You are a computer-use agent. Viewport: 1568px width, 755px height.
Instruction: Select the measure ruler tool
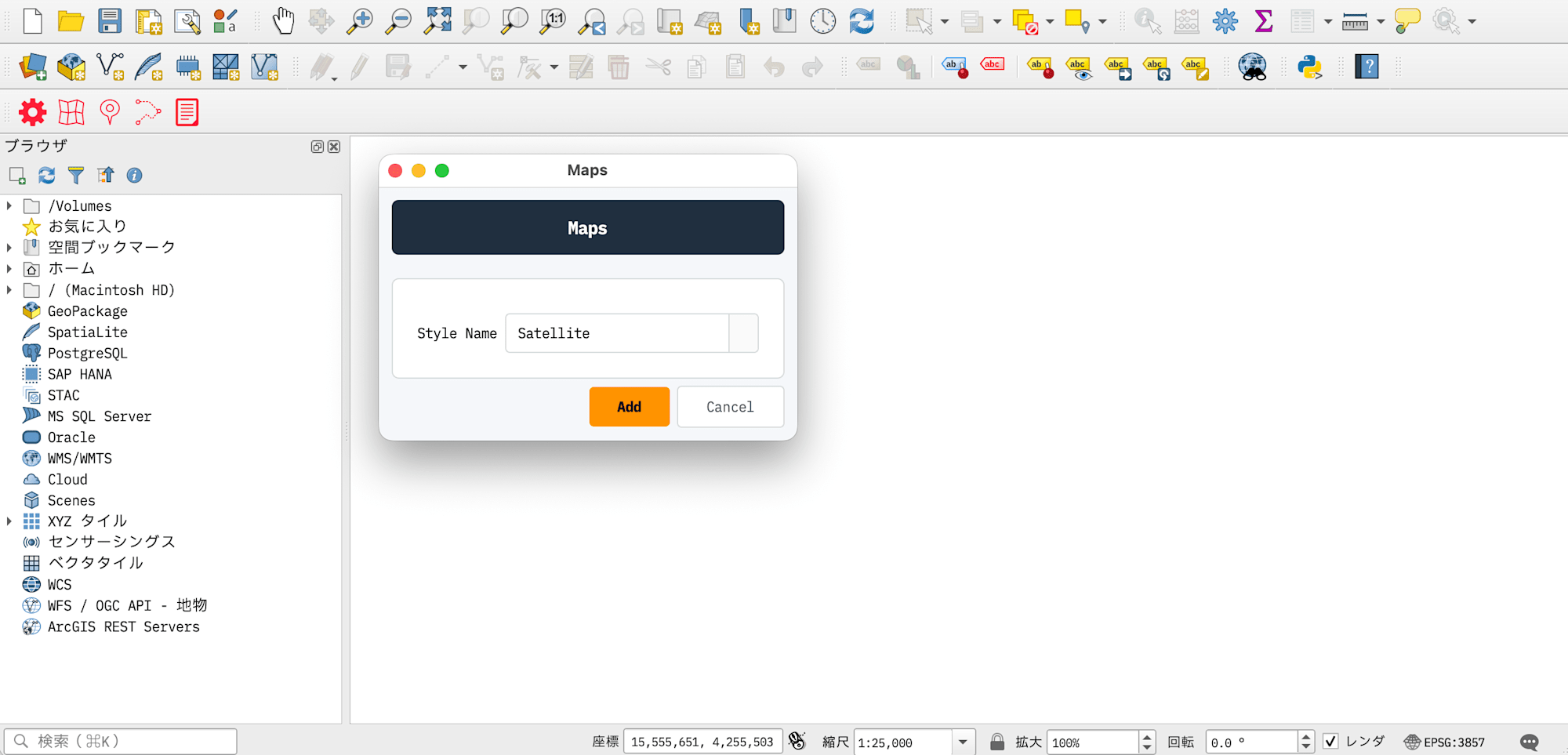tap(1355, 22)
